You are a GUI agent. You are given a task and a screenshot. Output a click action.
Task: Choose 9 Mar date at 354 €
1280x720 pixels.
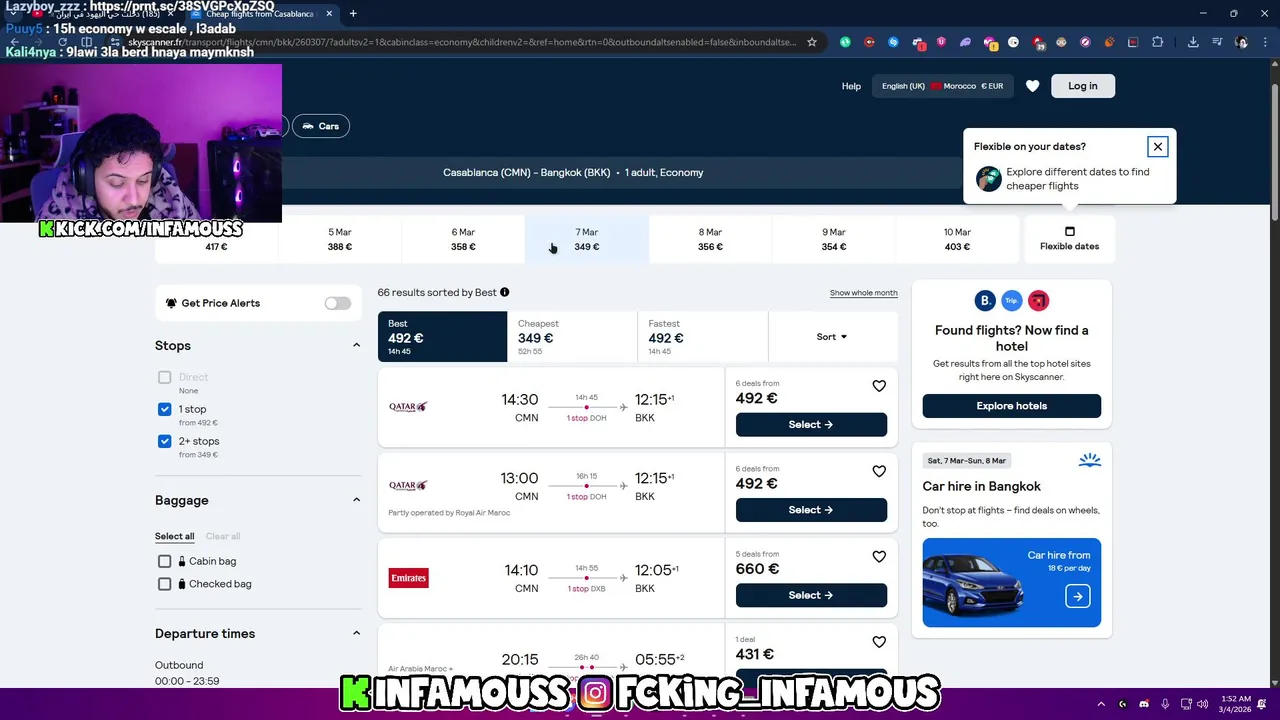834,239
